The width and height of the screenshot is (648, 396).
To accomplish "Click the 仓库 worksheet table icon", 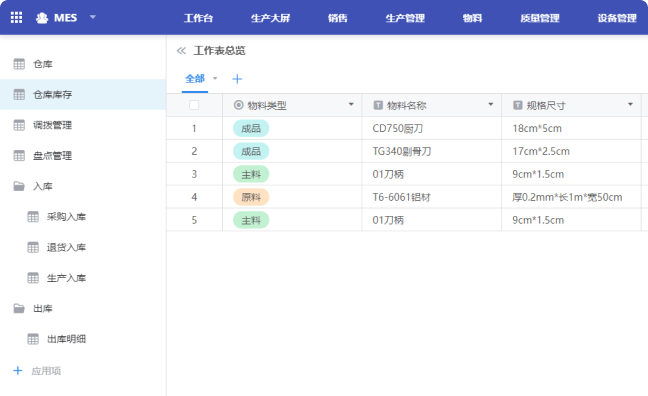I will coord(19,64).
